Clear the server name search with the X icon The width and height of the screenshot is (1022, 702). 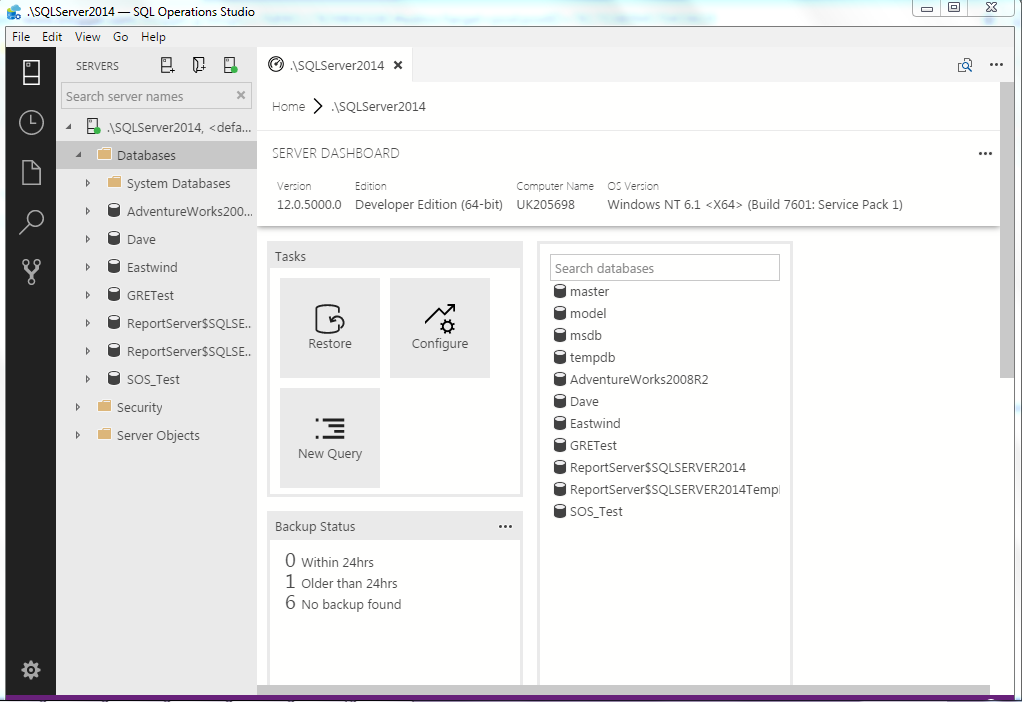[x=241, y=95]
